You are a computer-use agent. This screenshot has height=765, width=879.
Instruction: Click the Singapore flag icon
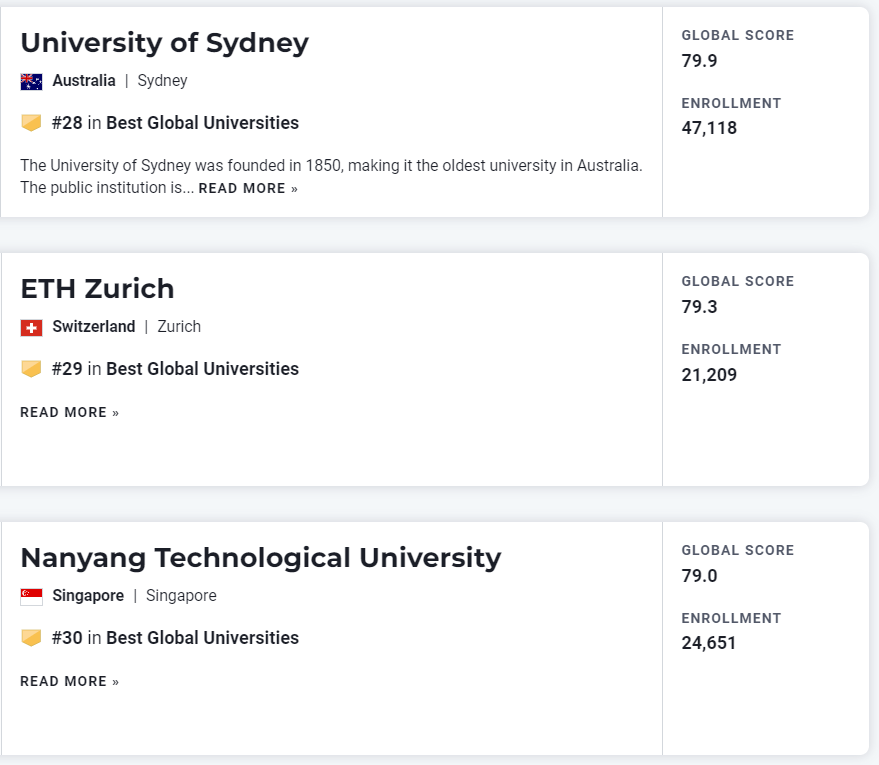click(x=31, y=596)
